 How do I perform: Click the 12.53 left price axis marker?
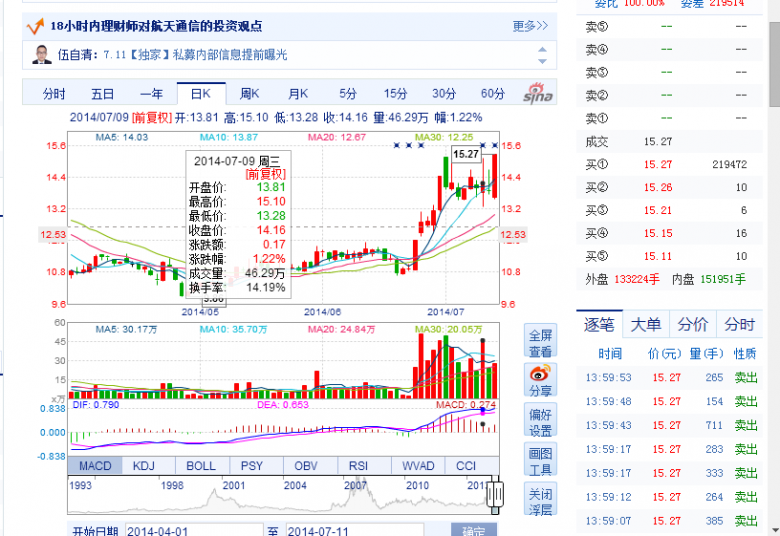[53, 234]
